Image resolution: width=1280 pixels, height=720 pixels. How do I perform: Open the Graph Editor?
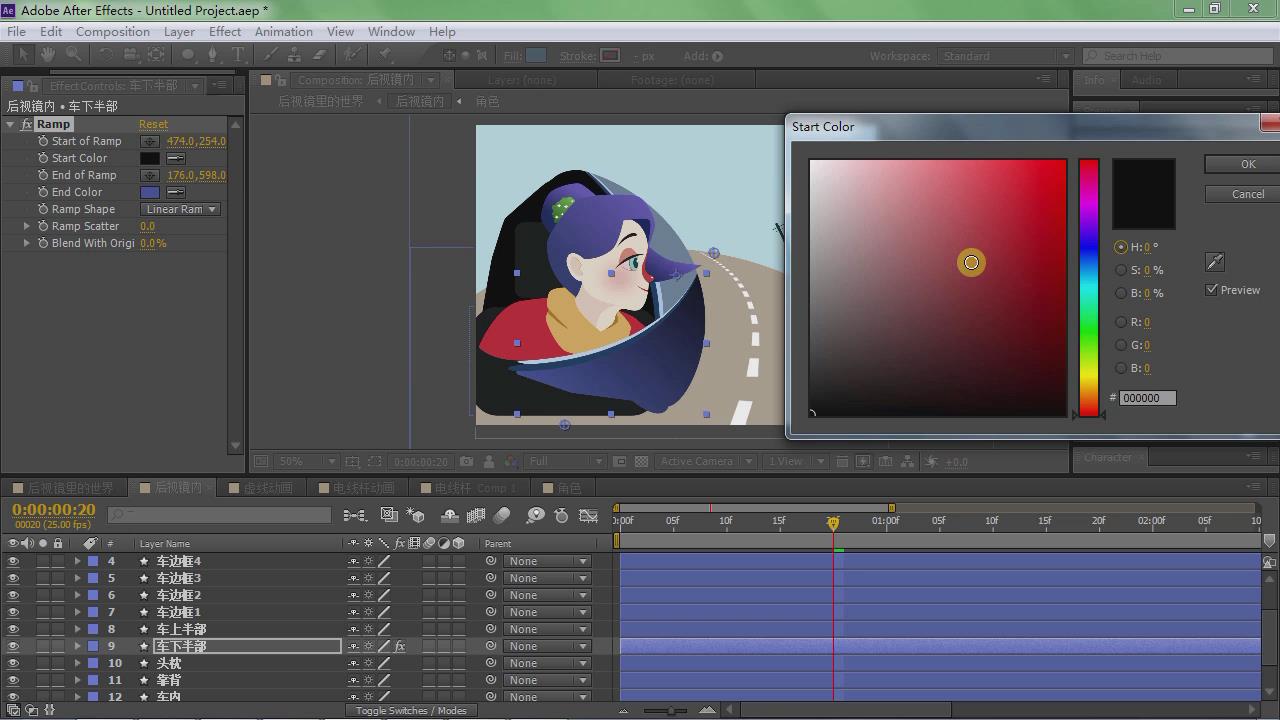(589, 515)
